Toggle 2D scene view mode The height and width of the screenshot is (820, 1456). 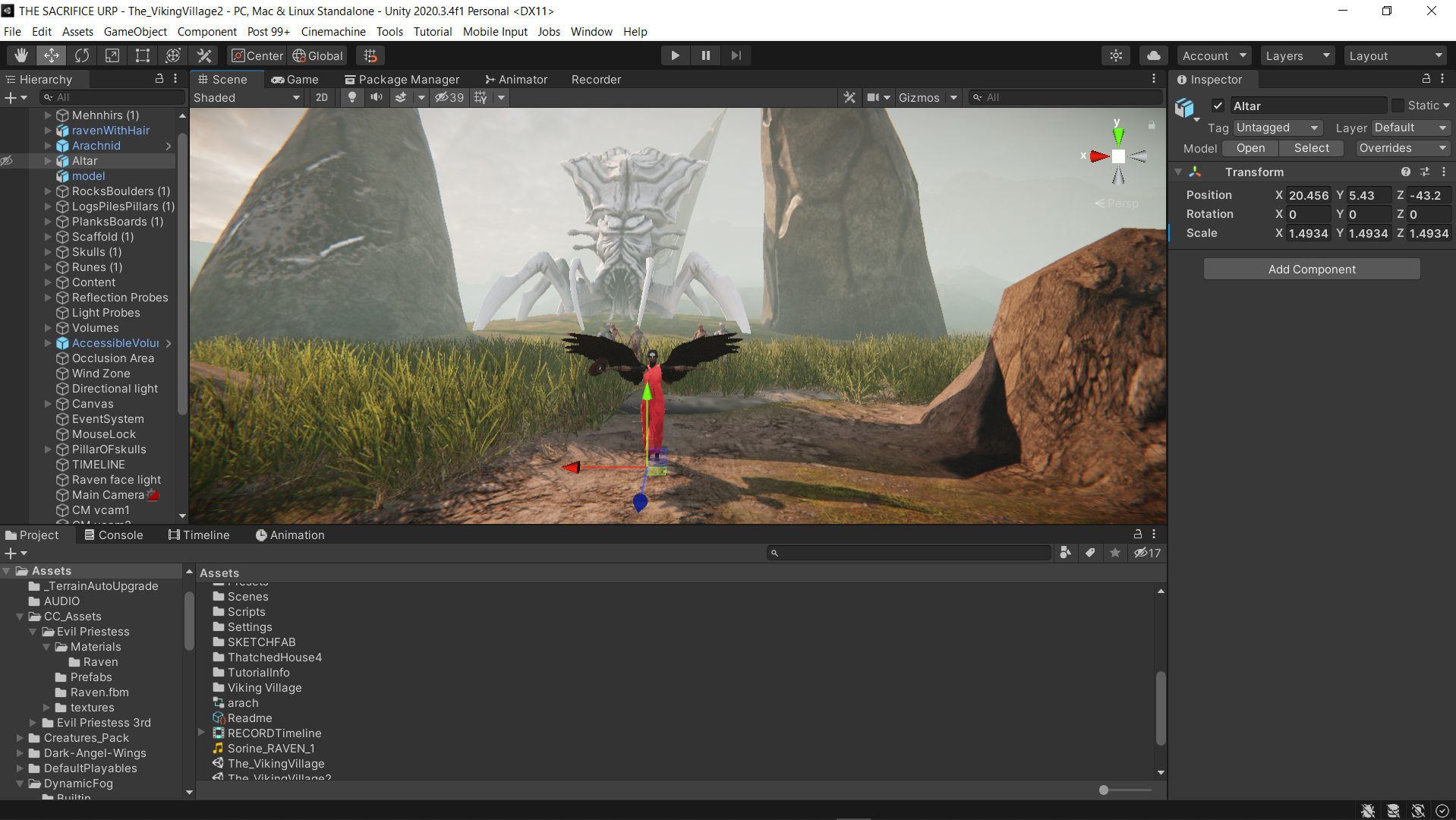(x=322, y=97)
